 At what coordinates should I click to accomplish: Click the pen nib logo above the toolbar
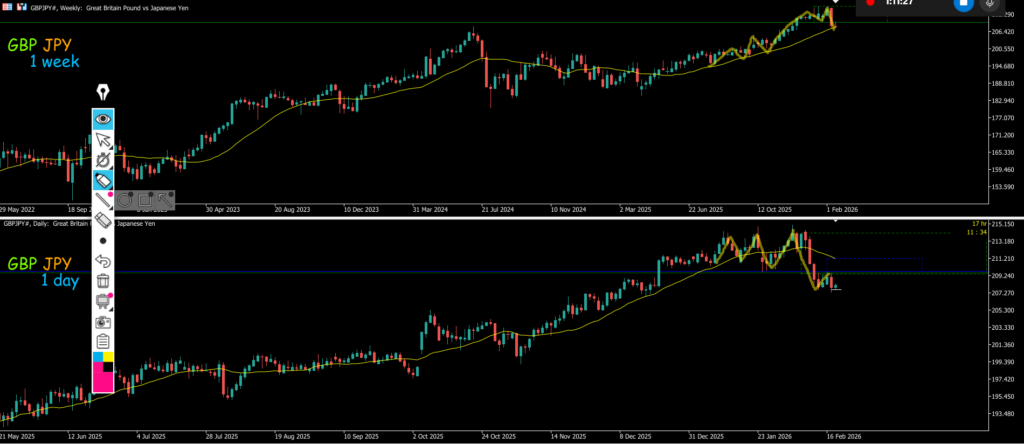click(102, 93)
